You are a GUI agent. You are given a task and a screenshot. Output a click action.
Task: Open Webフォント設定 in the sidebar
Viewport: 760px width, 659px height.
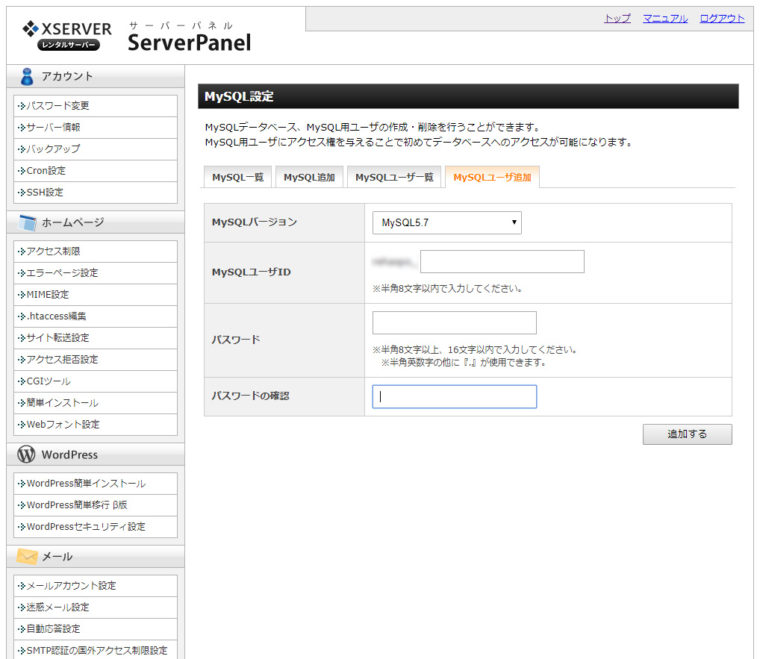pyautogui.click(x=95, y=424)
